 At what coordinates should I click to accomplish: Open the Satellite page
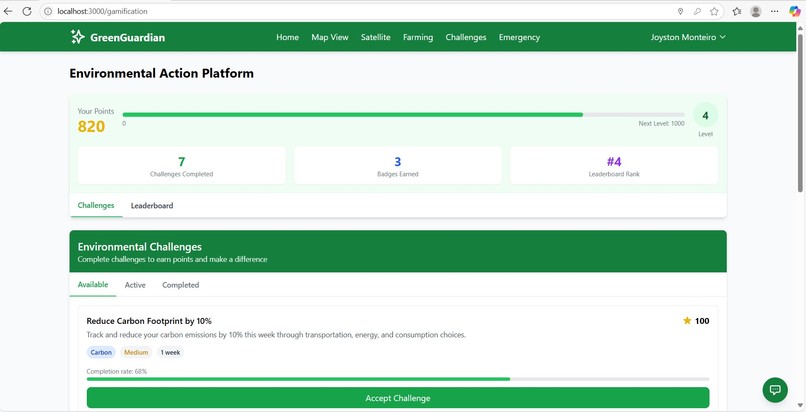[375, 37]
